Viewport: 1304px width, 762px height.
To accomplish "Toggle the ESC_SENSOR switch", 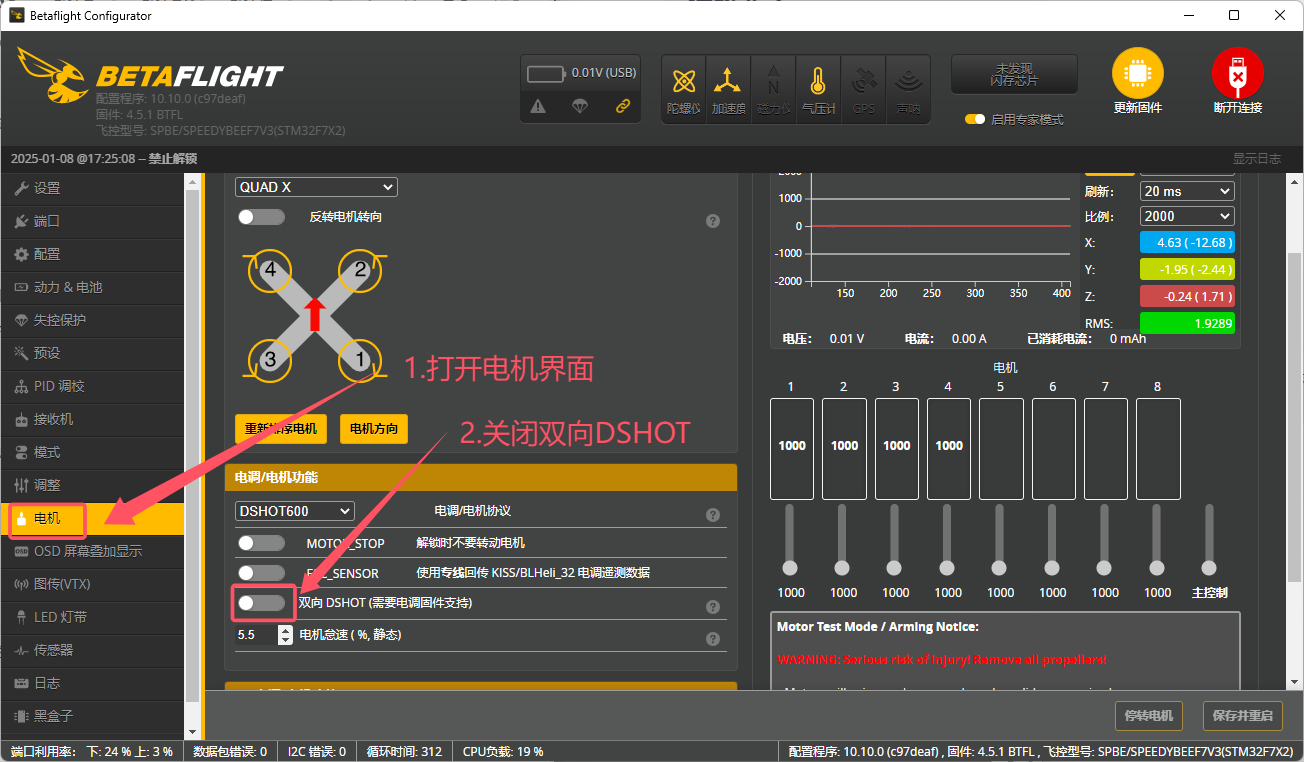I will pos(261,573).
